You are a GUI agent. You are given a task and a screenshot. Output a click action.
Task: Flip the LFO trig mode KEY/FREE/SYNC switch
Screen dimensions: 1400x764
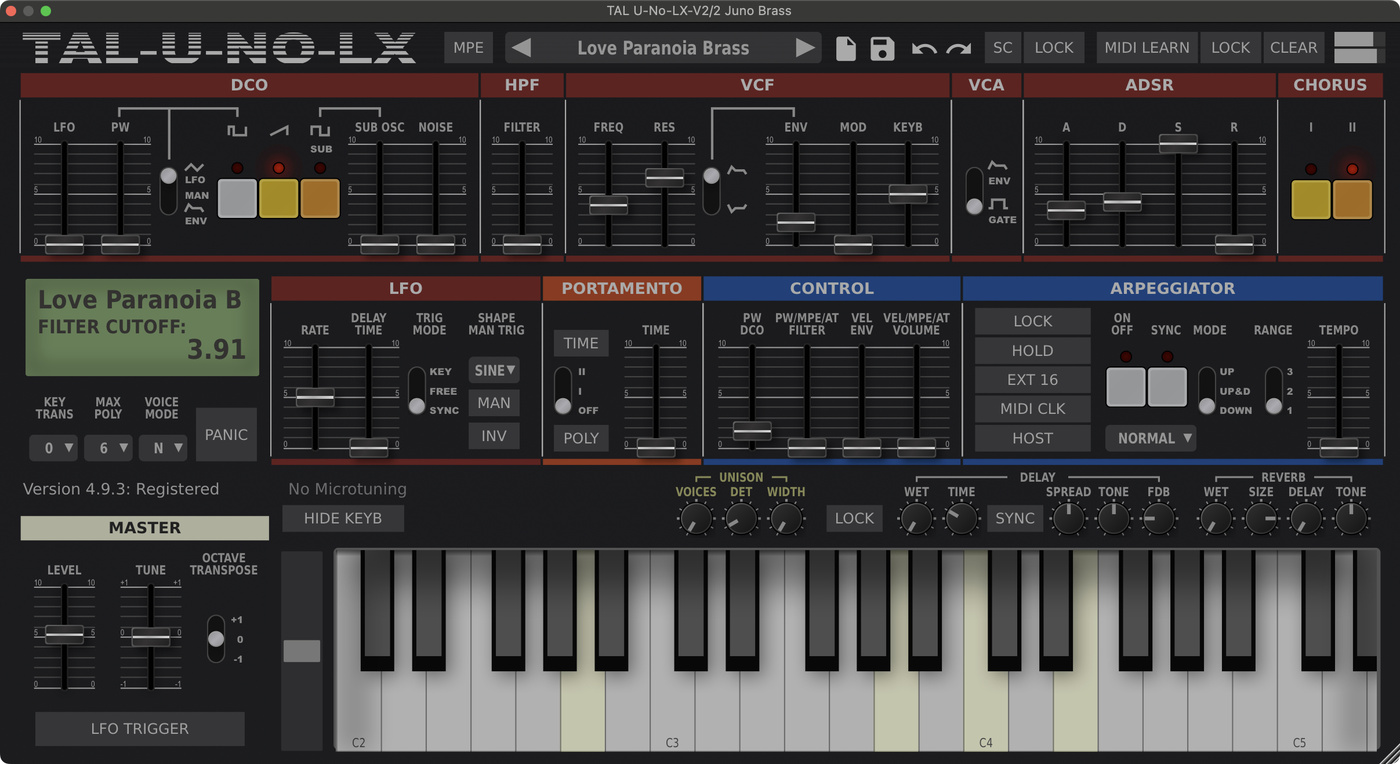coord(417,390)
